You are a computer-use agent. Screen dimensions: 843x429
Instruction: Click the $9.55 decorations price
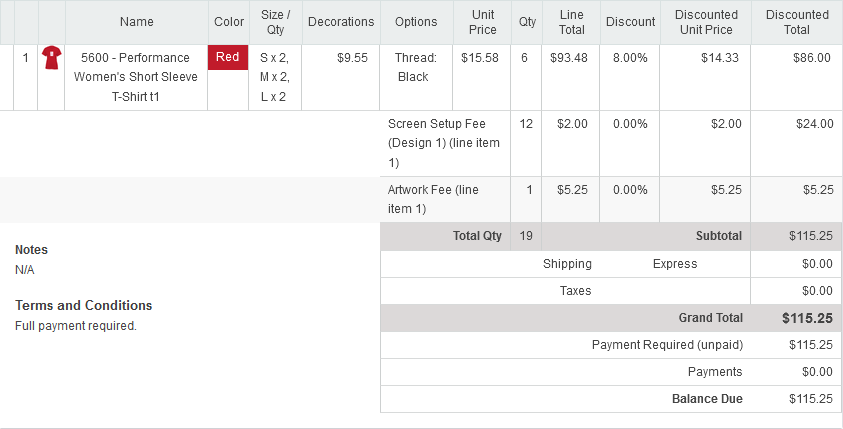353,58
